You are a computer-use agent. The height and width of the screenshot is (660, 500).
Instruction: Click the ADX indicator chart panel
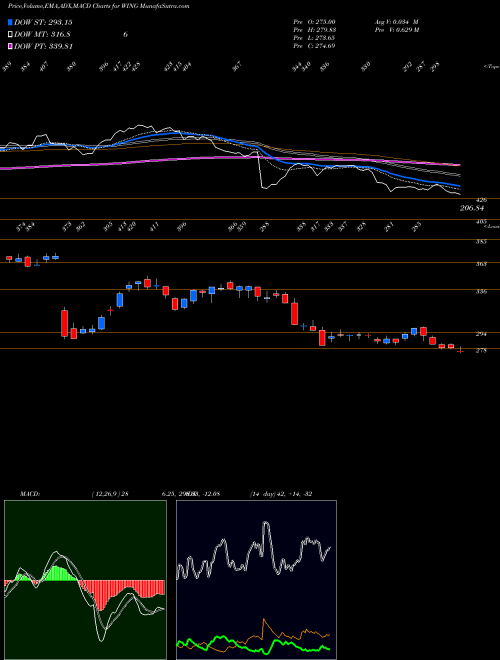(x=256, y=580)
